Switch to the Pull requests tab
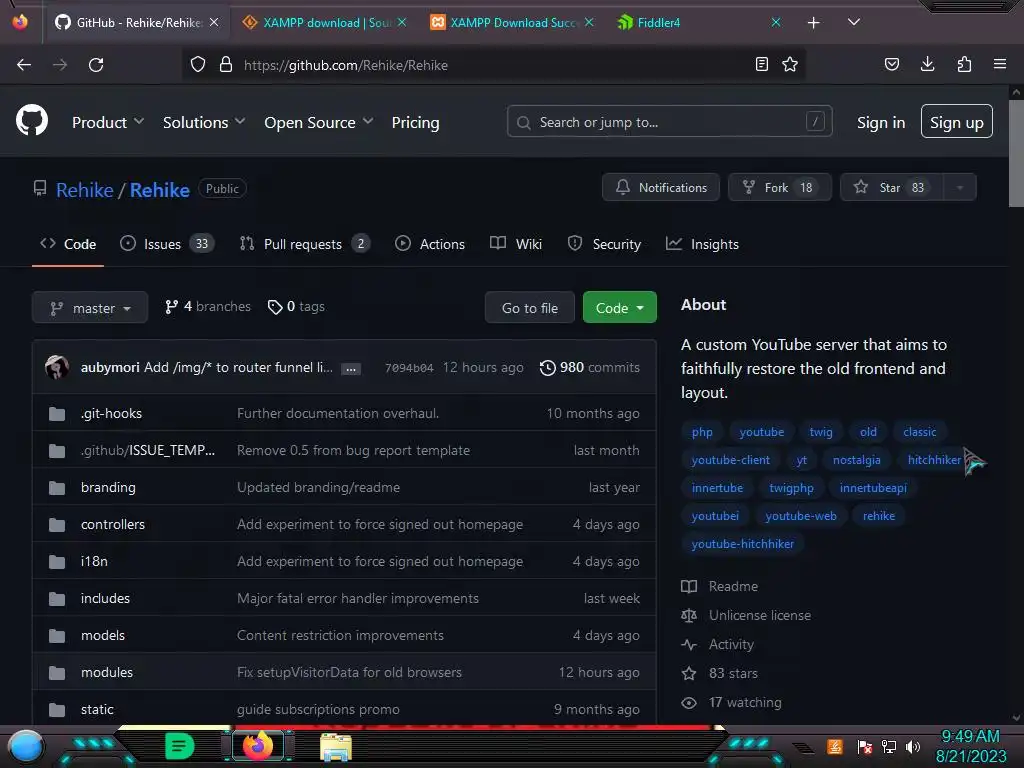The width and height of the screenshot is (1024, 768). tap(304, 244)
